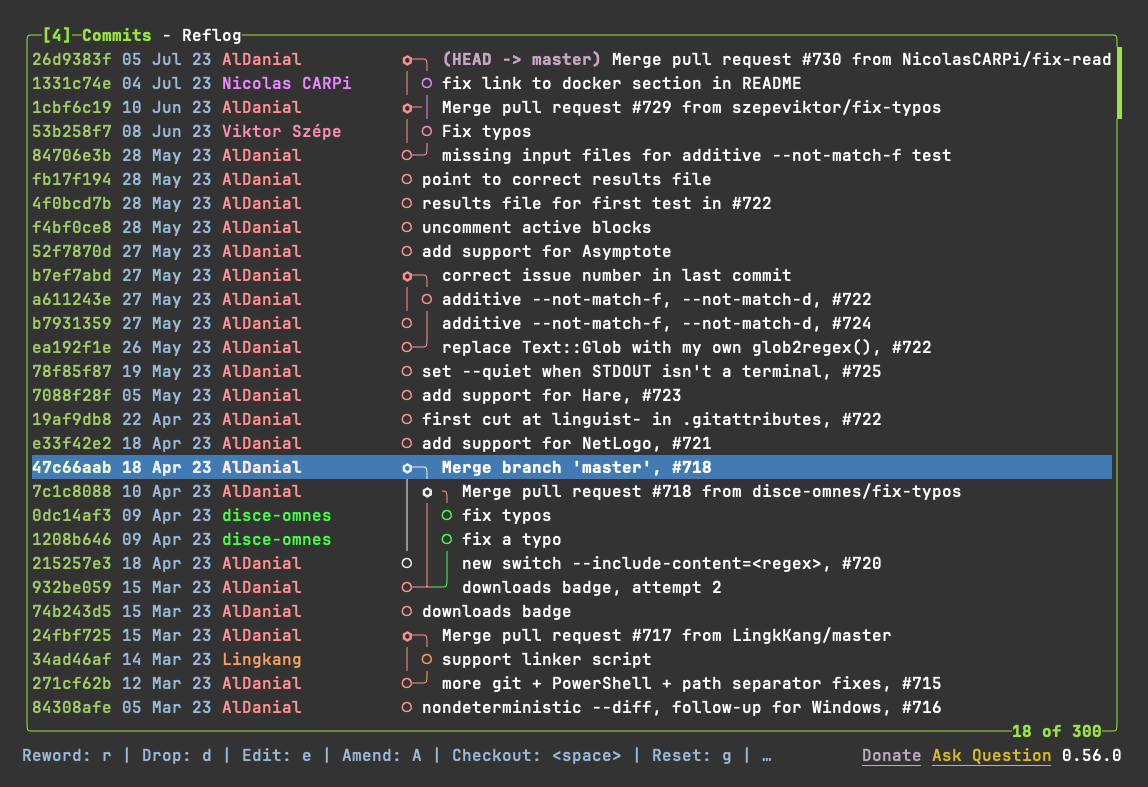Select commit 84706e3b missing input files
The height and width of the screenshot is (787, 1148).
tap(572, 155)
